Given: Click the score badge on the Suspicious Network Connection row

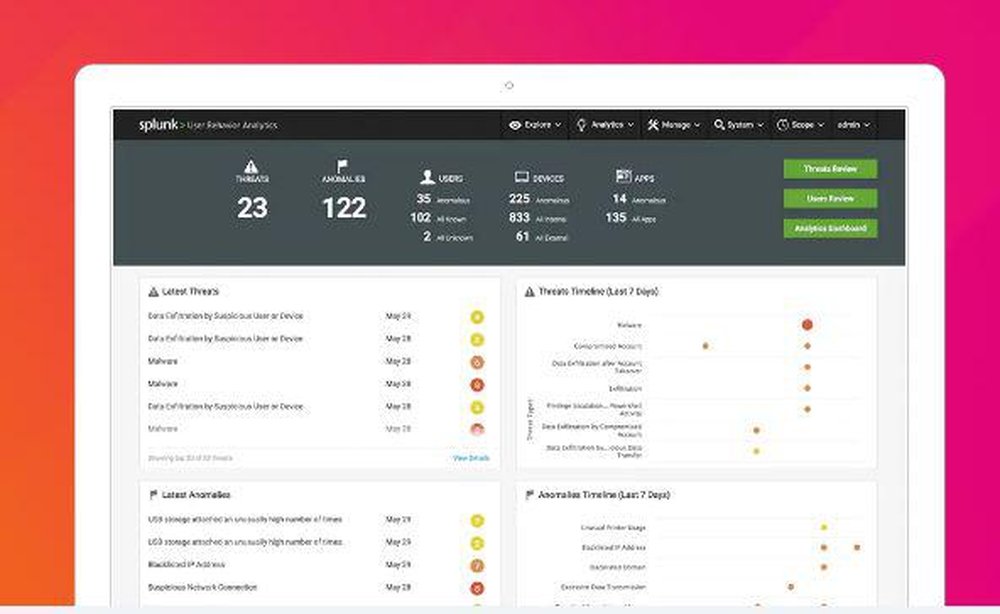Looking at the screenshot, I should [477, 588].
